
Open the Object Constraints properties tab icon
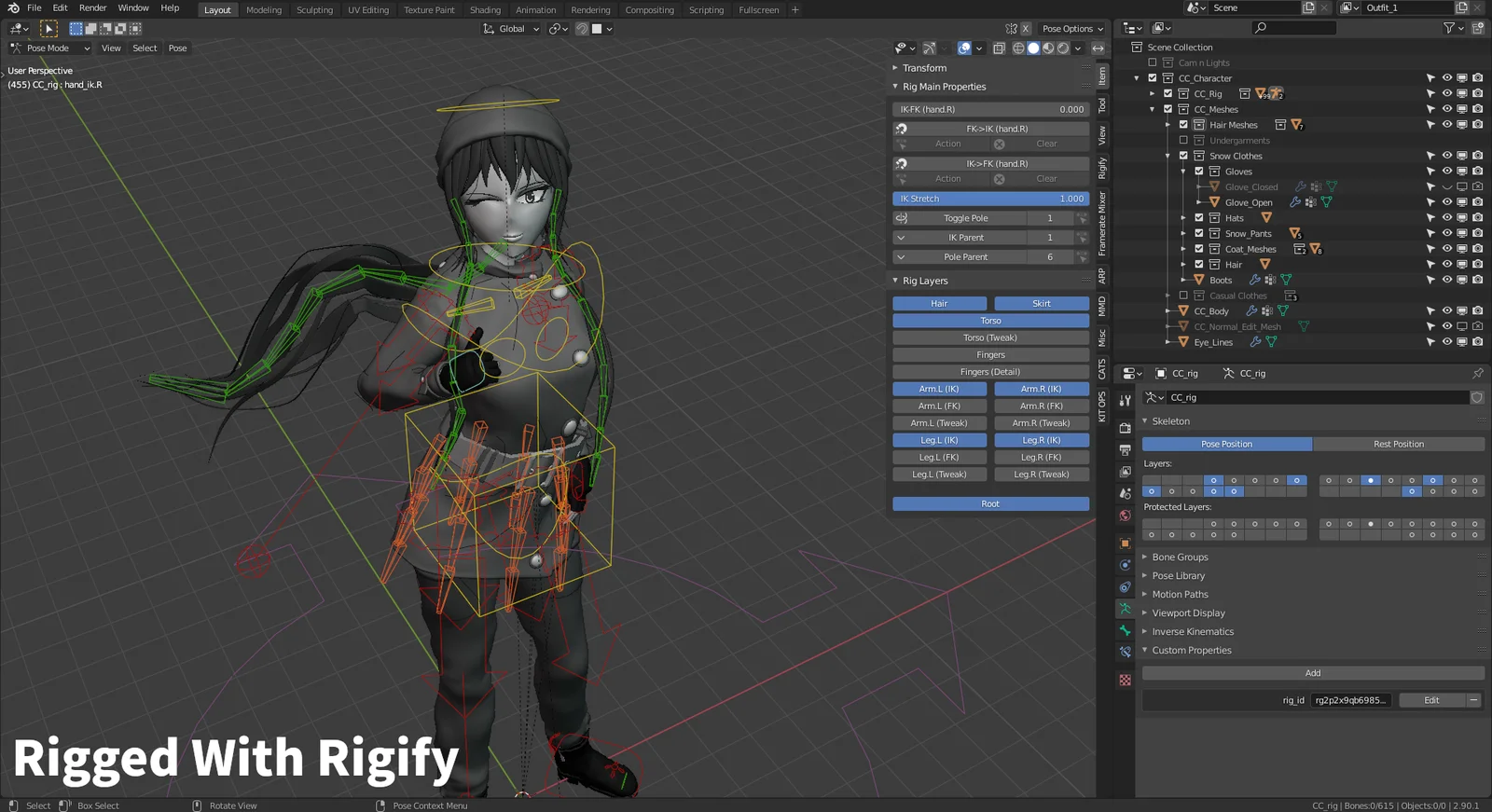pyautogui.click(x=1125, y=587)
